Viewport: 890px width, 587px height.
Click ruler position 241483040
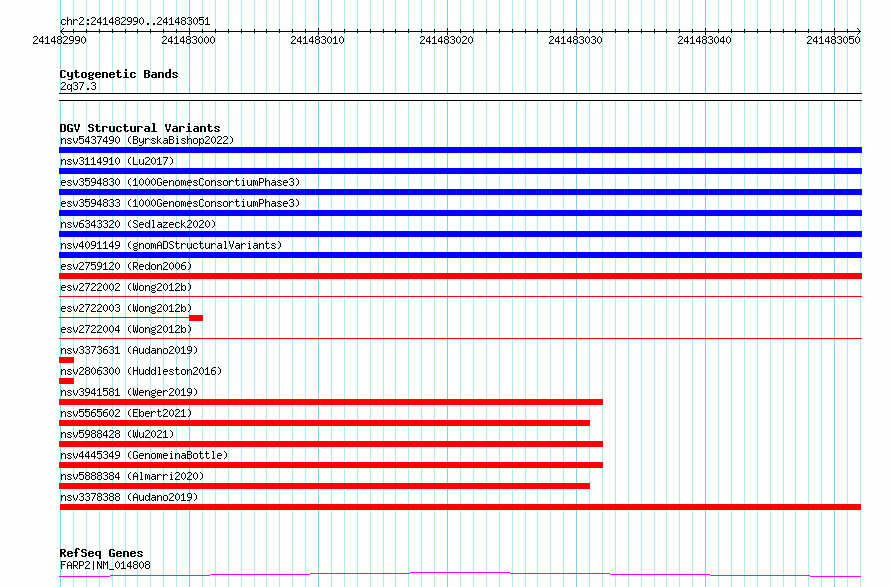pyautogui.click(x=704, y=40)
